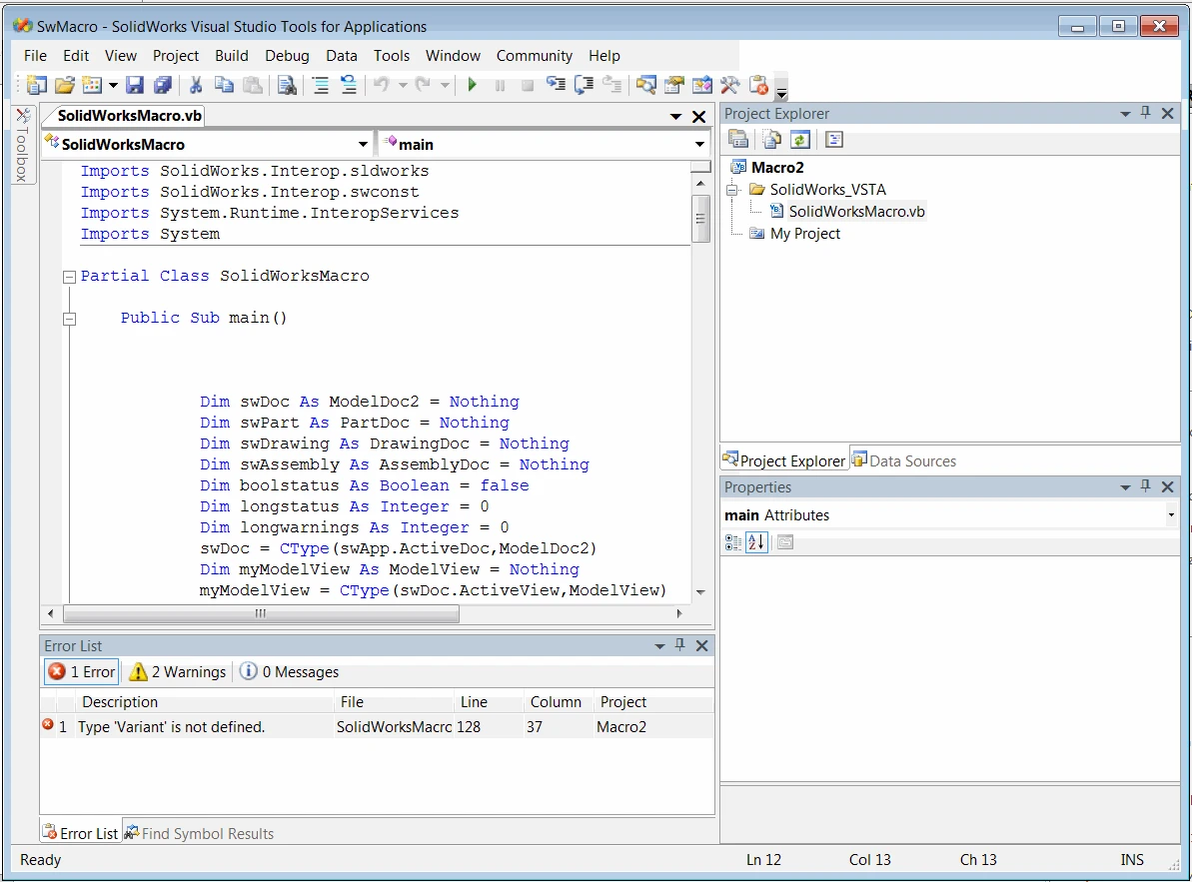Collapse the Partial Class code block
1192x882 pixels.
click(x=69, y=277)
